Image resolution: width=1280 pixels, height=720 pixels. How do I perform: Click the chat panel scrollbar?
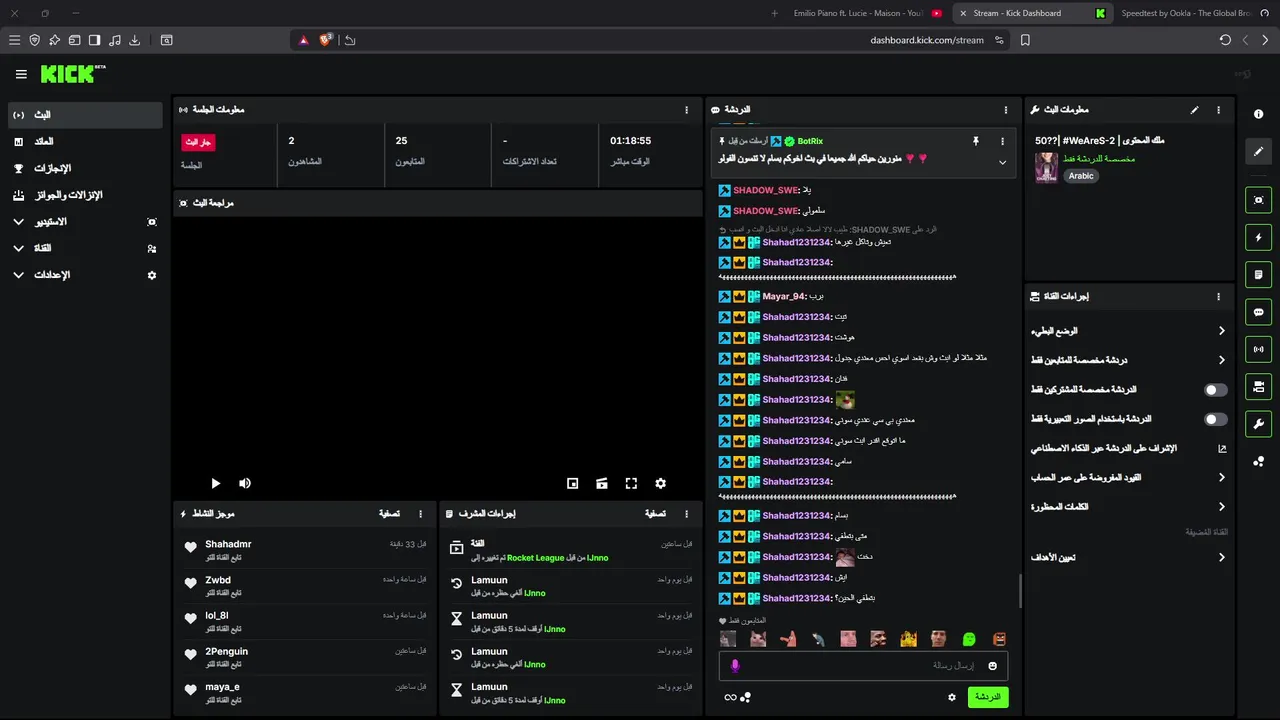tap(1020, 591)
